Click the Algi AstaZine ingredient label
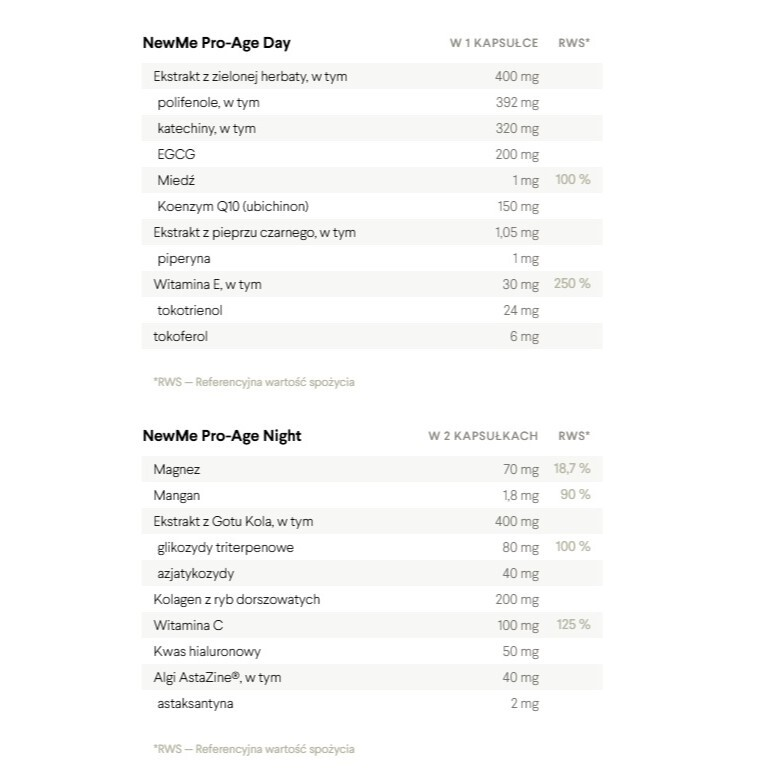Screen dimensions: 777x777 pyautogui.click(x=217, y=677)
